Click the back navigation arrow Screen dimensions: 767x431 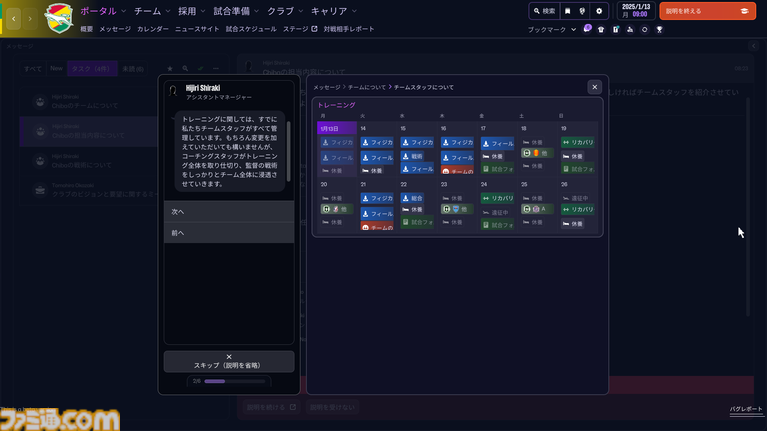[x=13, y=19]
